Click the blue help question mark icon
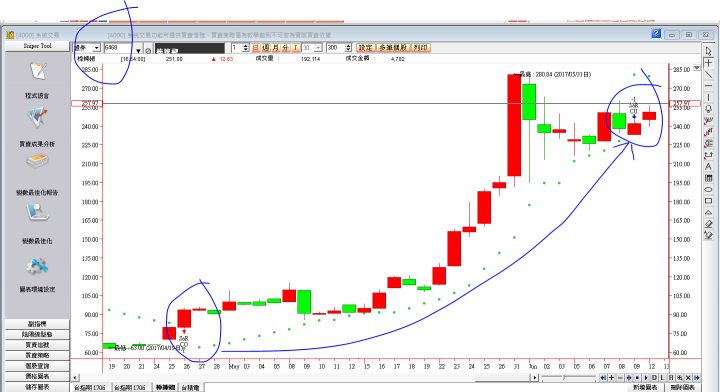Viewport: 720px width, 392px height. pos(656,34)
